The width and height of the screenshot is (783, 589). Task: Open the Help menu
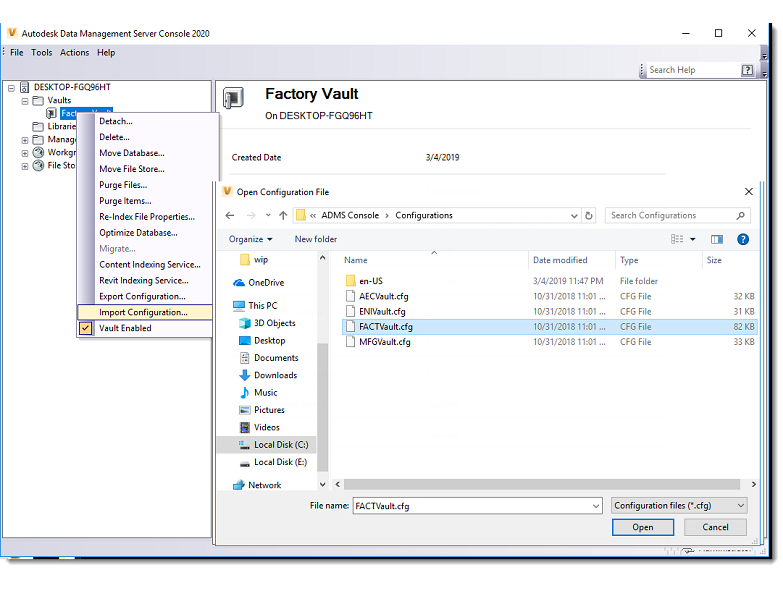[x=106, y=52]
